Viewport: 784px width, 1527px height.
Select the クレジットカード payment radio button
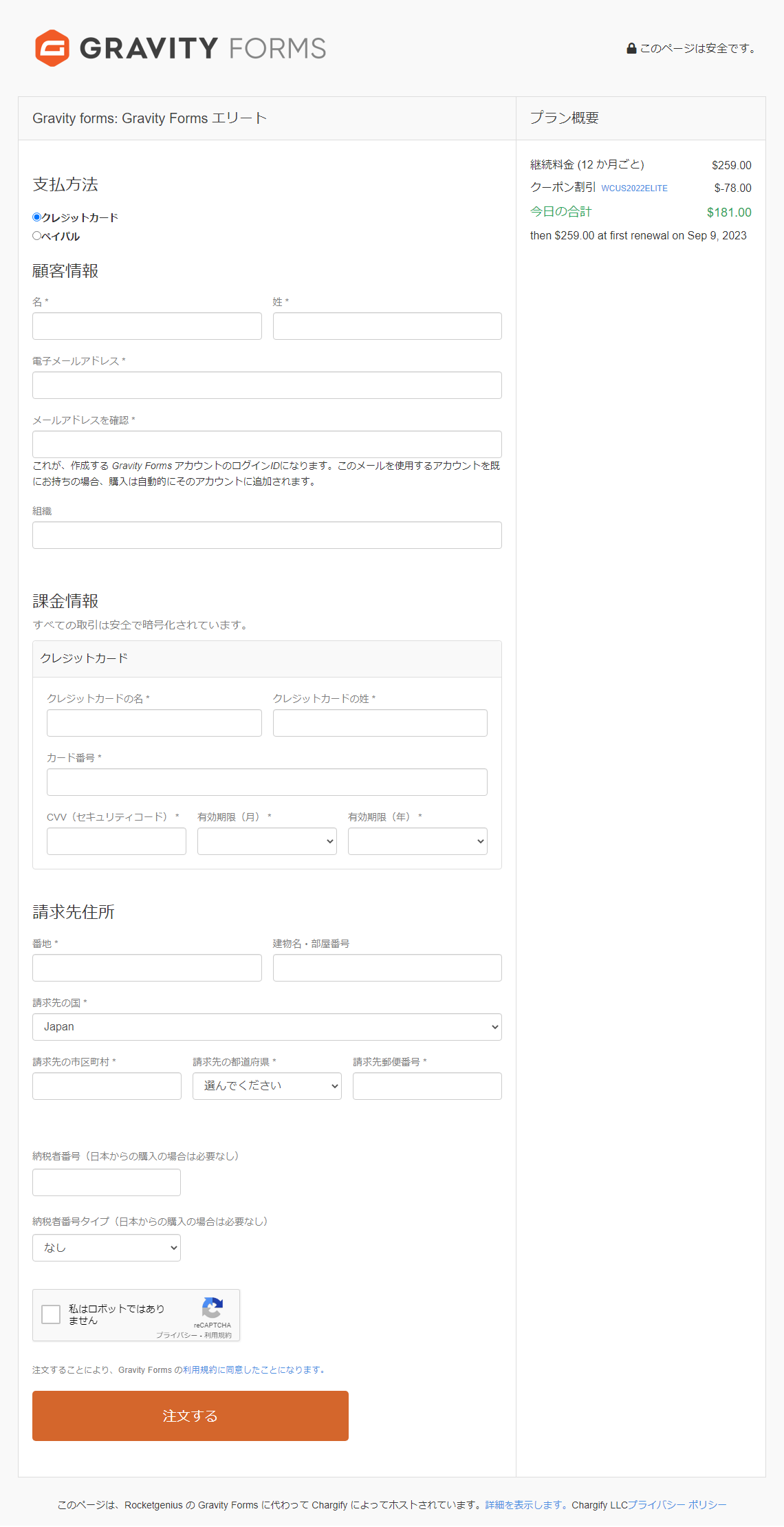point(37,217)
